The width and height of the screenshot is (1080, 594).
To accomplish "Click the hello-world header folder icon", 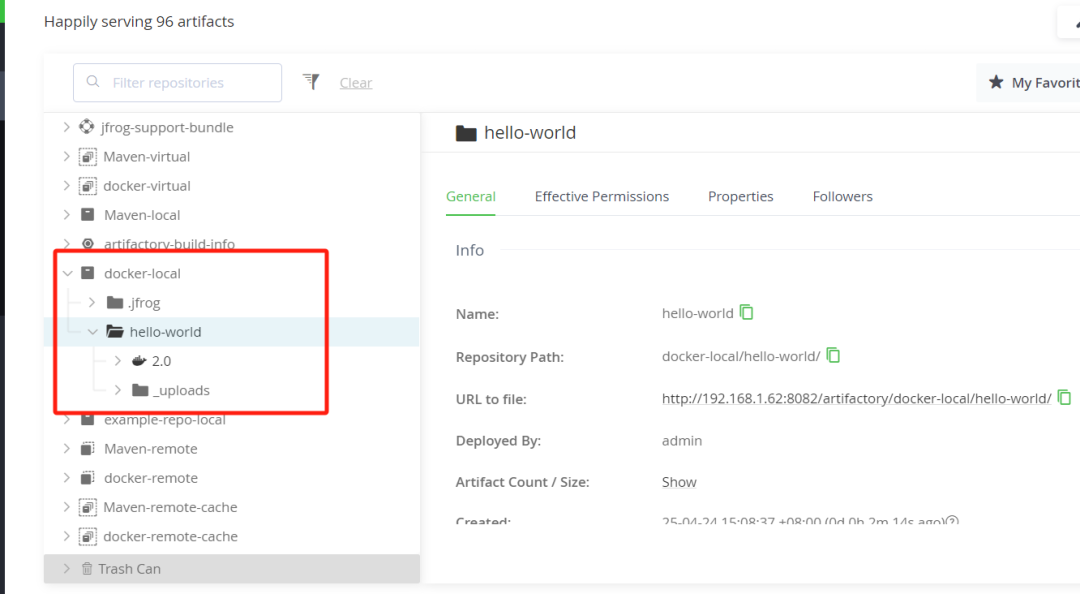I will click(466, 133).
